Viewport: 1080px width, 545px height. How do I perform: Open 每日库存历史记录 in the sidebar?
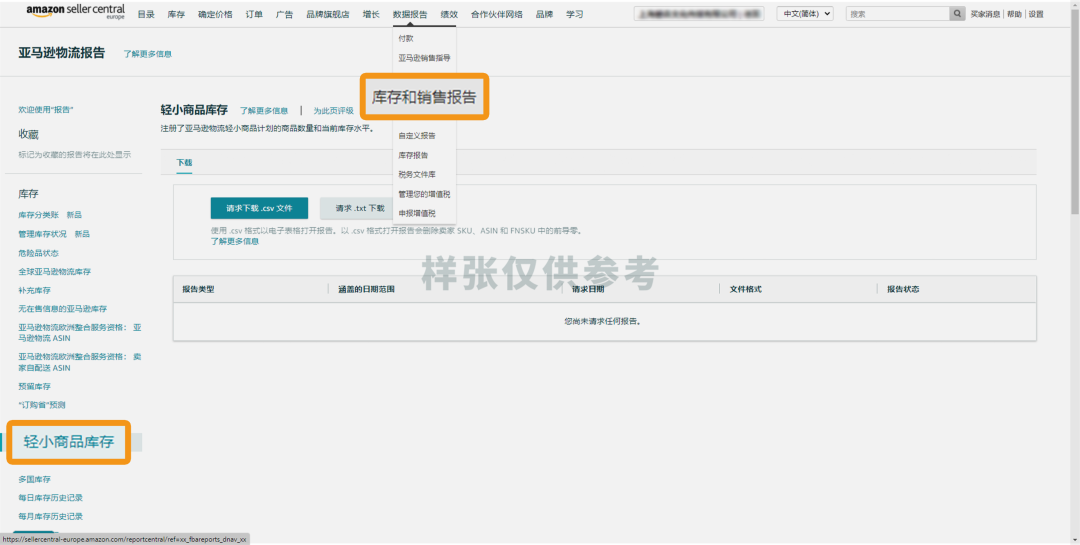pos(50,497)
